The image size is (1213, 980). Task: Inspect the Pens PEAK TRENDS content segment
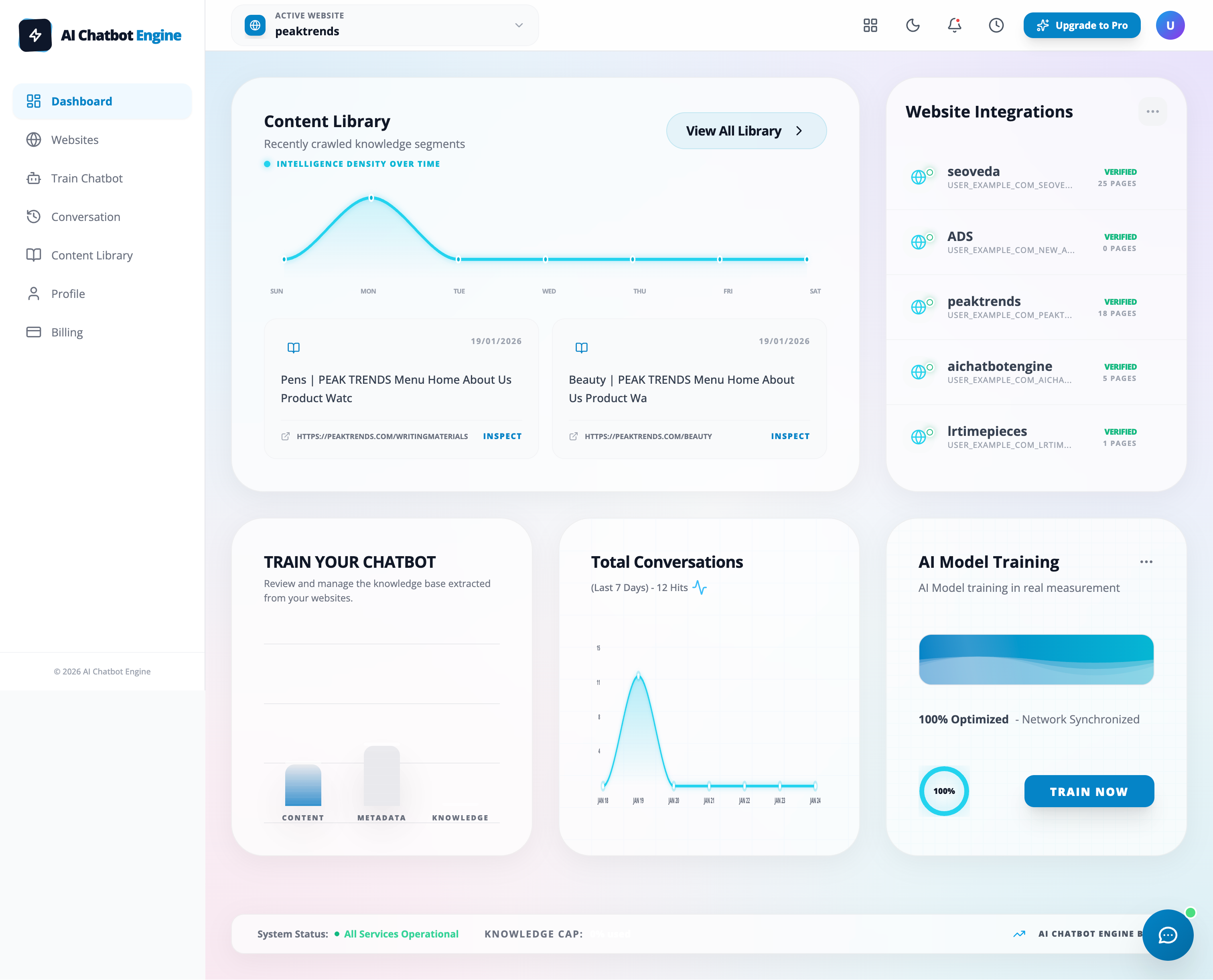pos(501,436)
